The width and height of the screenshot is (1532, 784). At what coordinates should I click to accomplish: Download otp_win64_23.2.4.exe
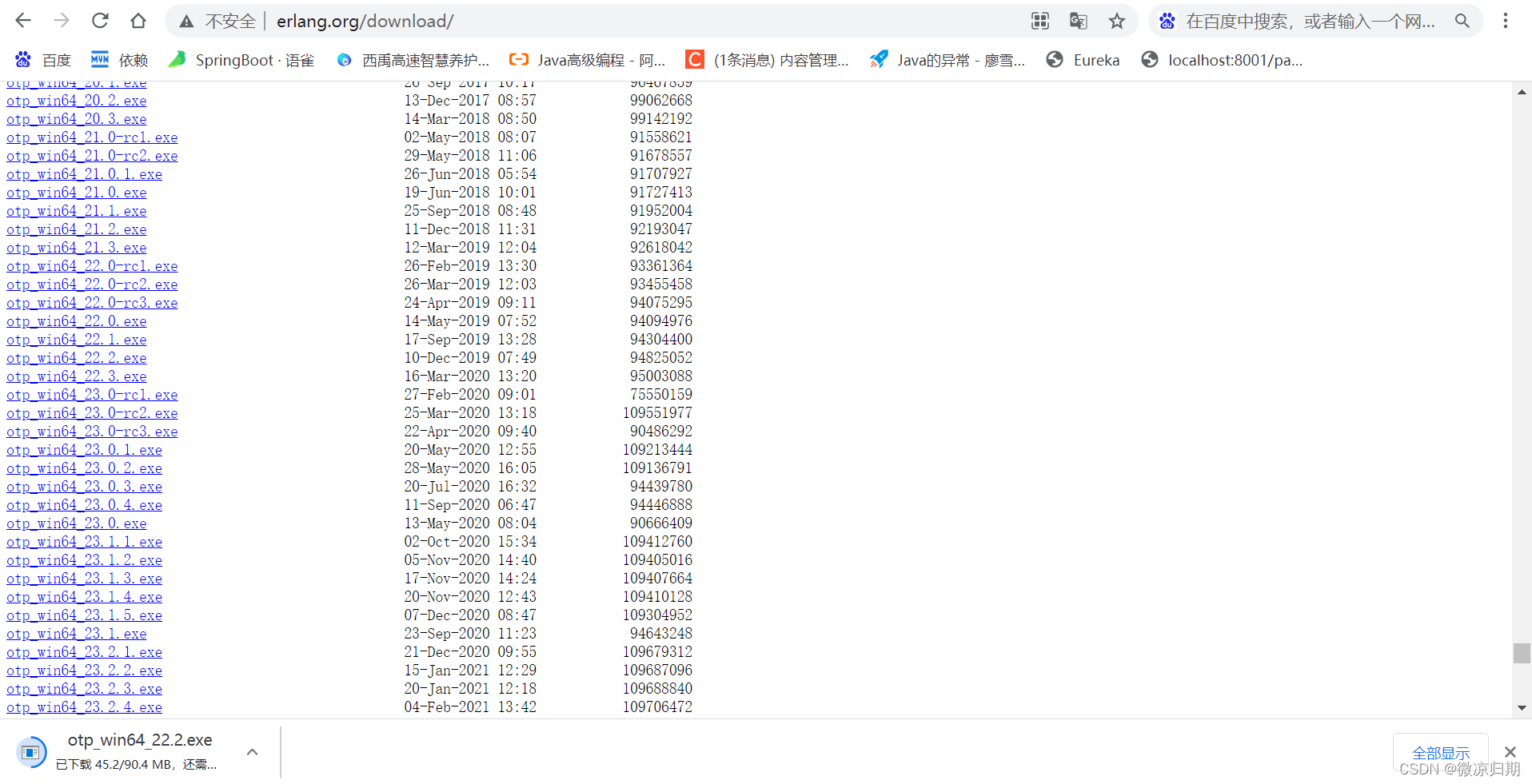(x=84, y=707)
